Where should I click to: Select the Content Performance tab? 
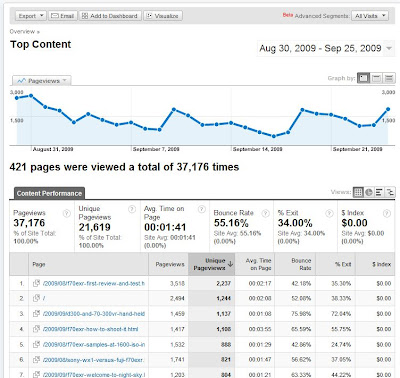coord(49,193)
